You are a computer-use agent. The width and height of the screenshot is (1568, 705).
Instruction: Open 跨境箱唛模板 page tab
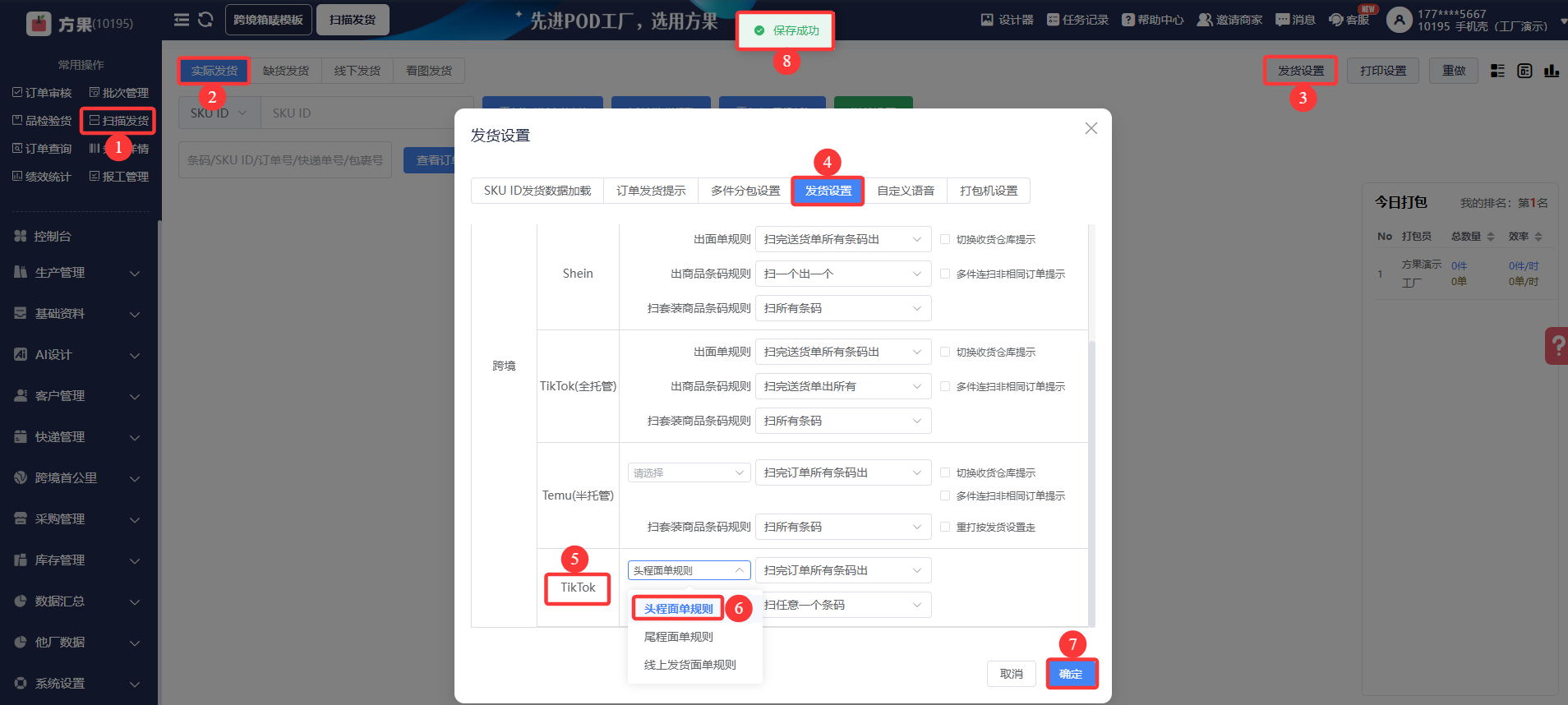pos(269,20)
